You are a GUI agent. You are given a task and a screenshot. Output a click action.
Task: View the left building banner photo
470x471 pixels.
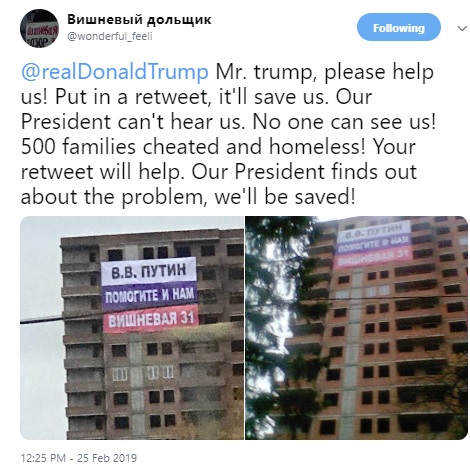[x=132, y=328]
